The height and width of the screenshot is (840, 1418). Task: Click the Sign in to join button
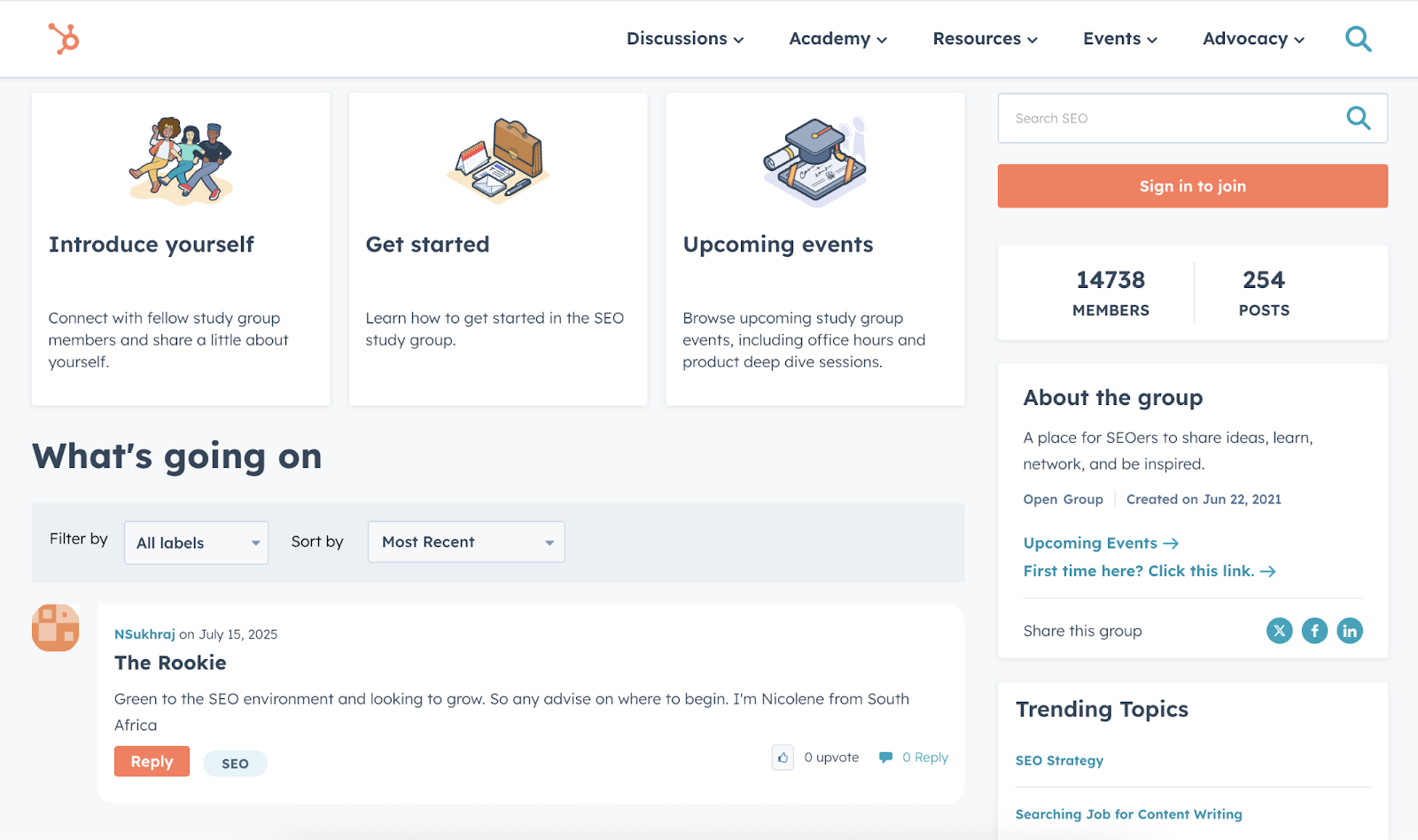point(1192,186)
